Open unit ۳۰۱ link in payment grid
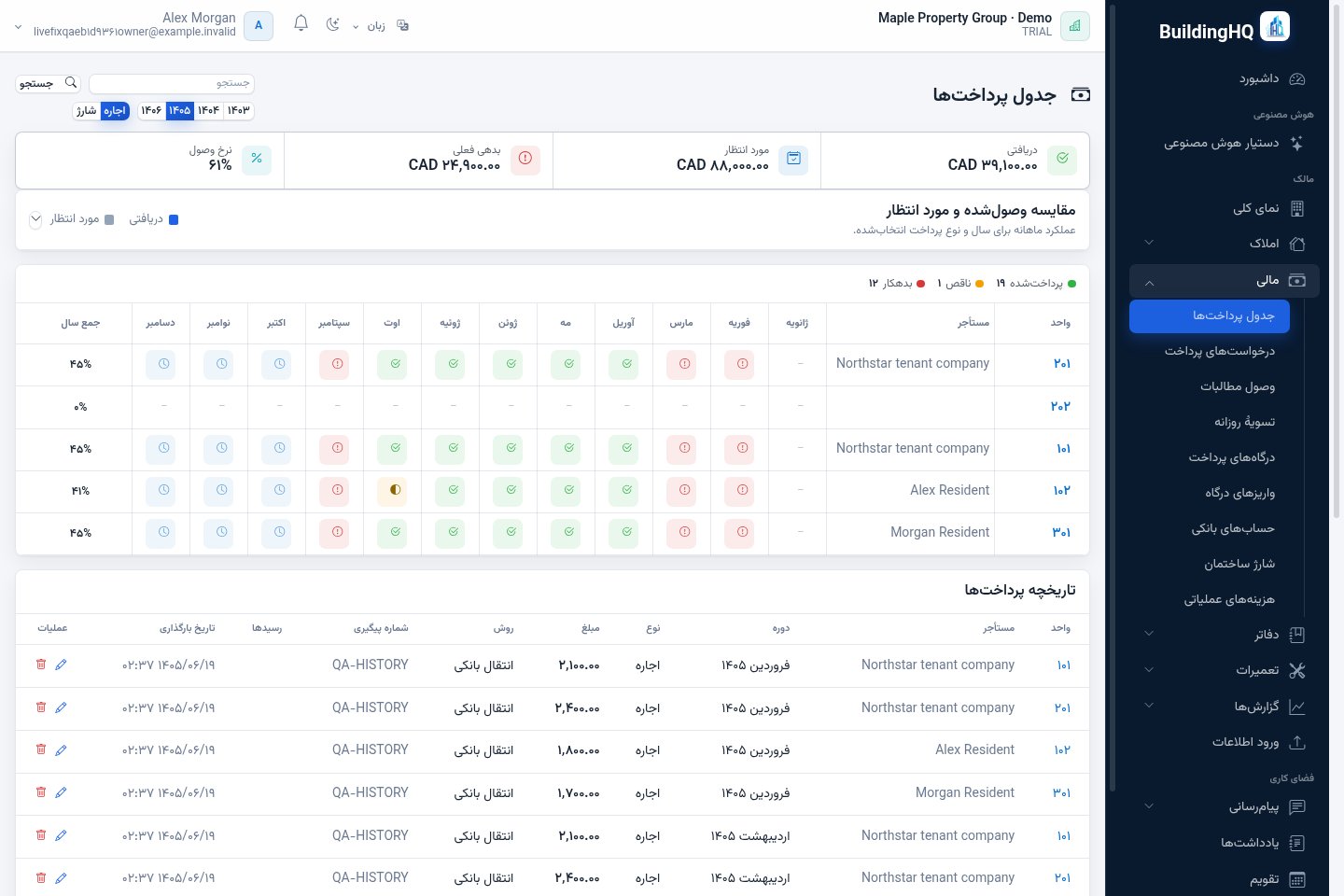This screenshot has width=1344, height=896. [1061, 533]
